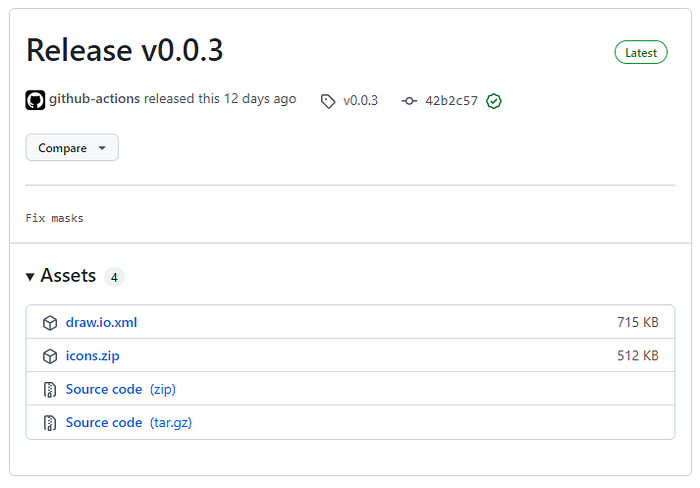Click the zip file icon beside Source code (zip)
700x488 pixels.
(x=50, y=390)
